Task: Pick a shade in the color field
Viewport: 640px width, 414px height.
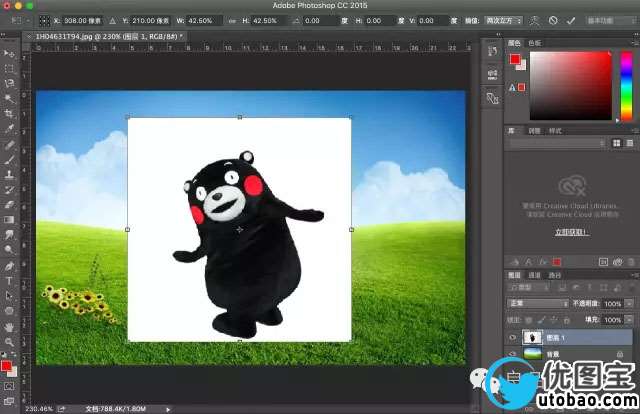Action: pos(571,86)
